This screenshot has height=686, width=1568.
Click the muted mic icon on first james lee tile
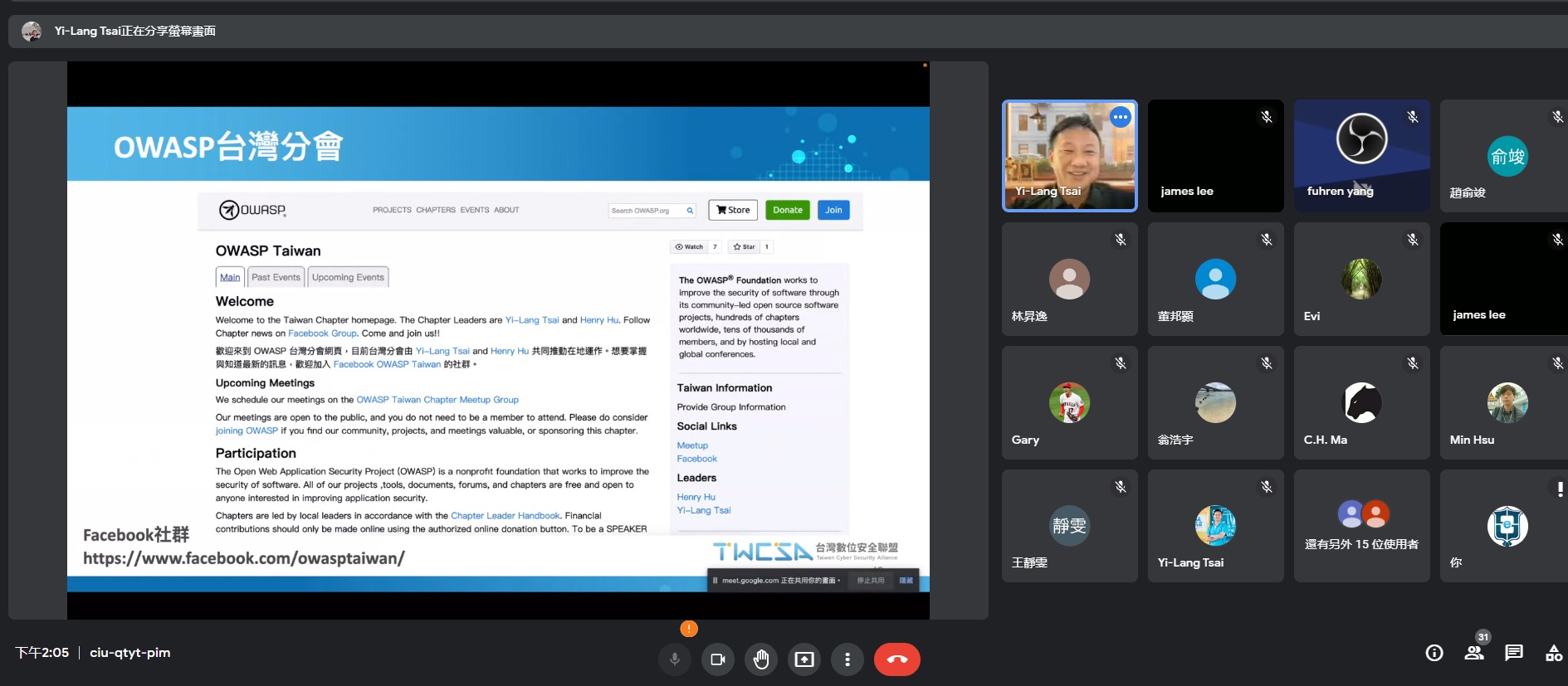click(x=1267, y=117)
